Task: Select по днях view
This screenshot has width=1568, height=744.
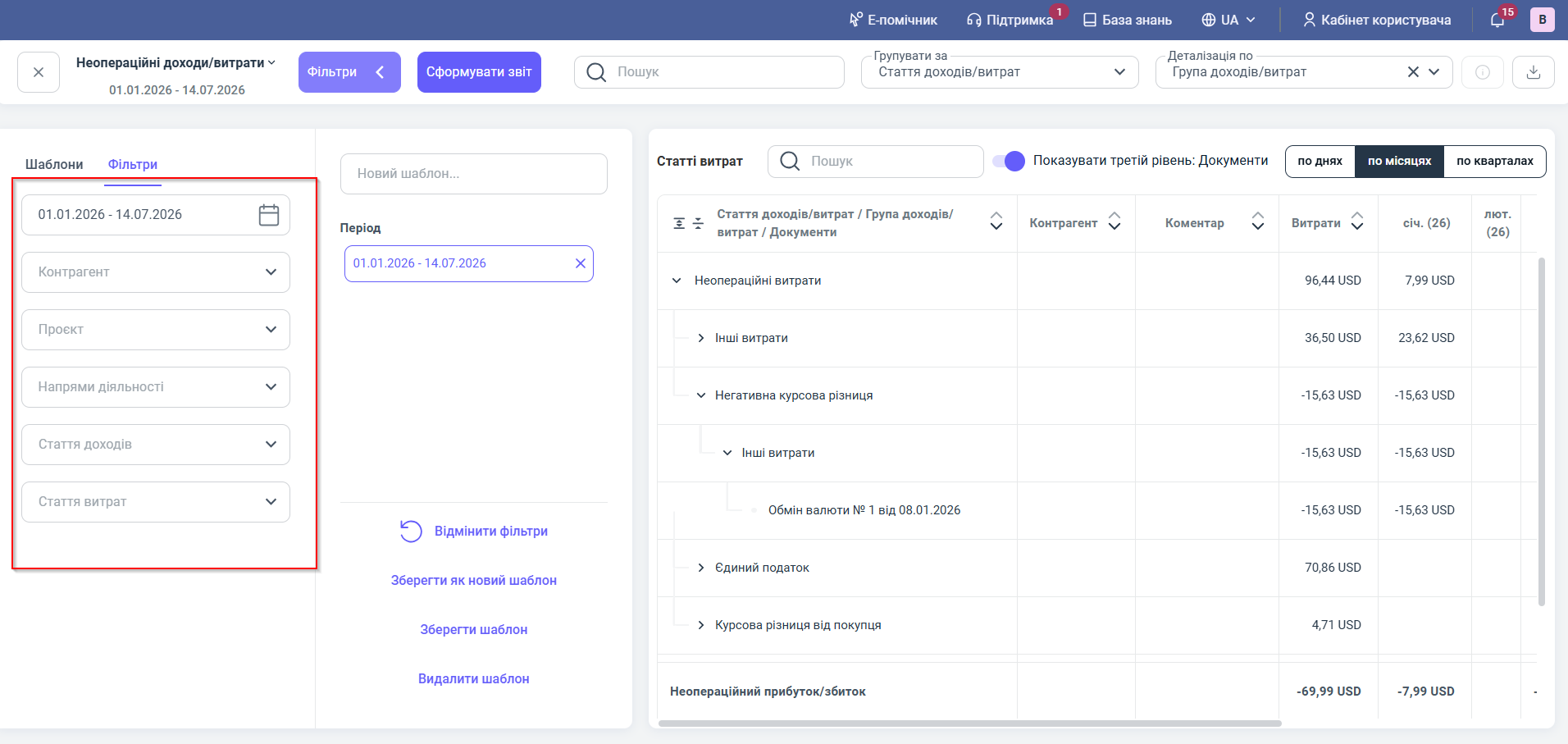Action: pos(1320,162)
